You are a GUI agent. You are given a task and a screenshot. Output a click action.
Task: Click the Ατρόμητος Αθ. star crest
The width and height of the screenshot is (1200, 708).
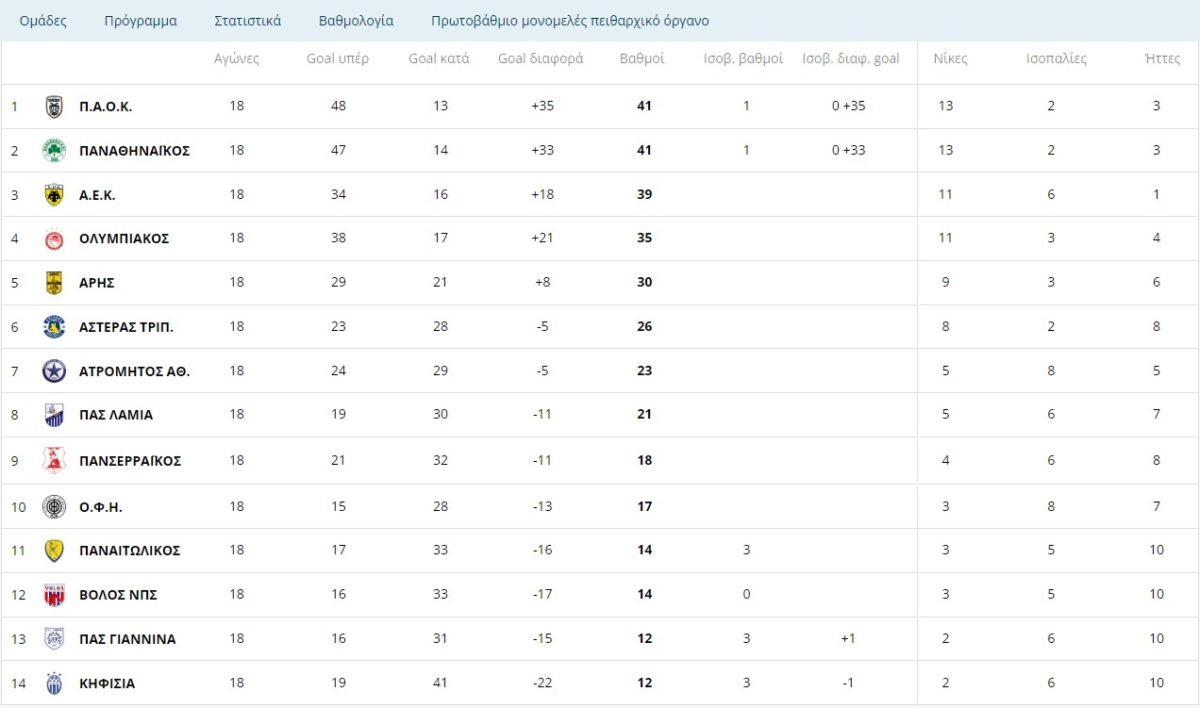[x=54, y=371]
